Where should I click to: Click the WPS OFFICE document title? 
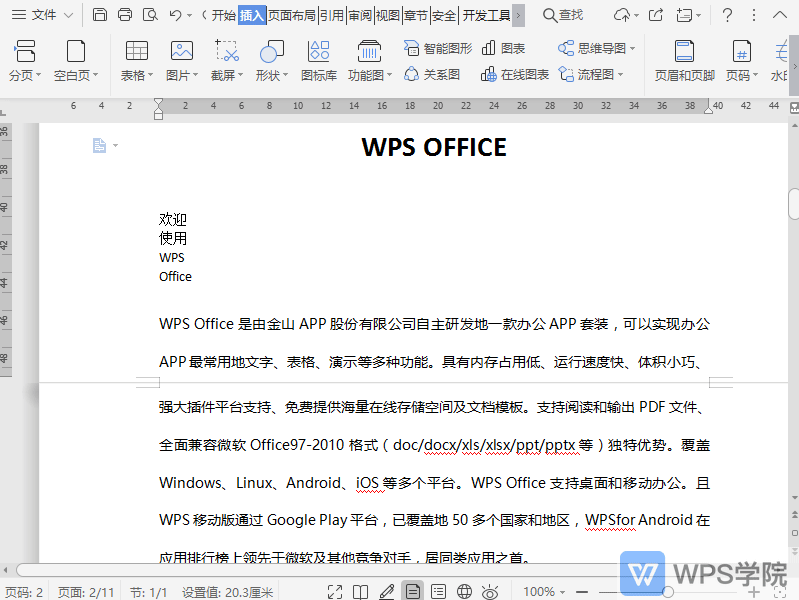pyautogui.click(x=434, y=147)
